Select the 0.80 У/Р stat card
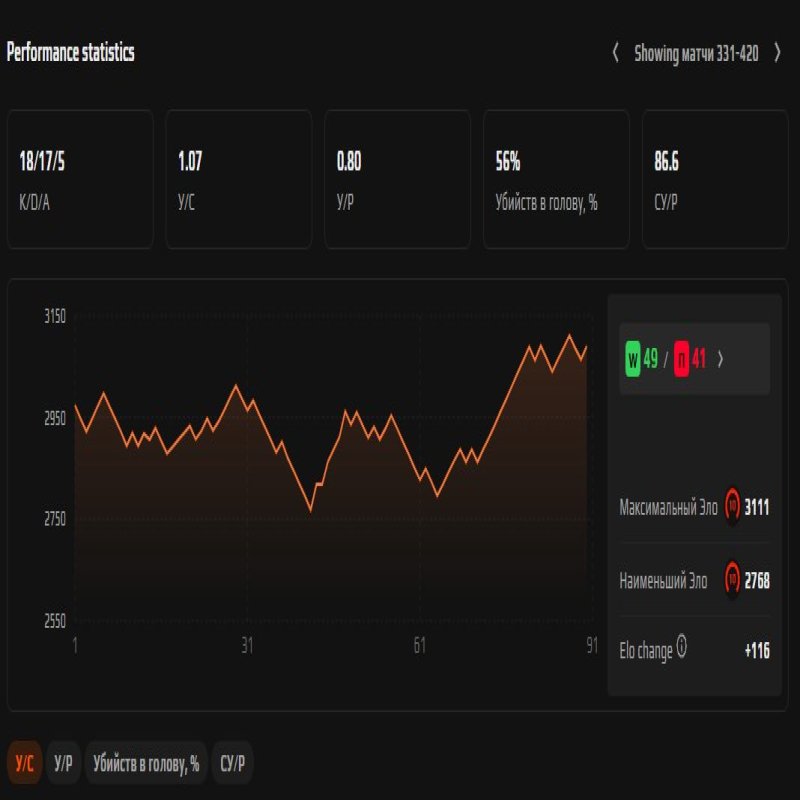This screenshot has width=800, height=800. (x=396, y=177)
